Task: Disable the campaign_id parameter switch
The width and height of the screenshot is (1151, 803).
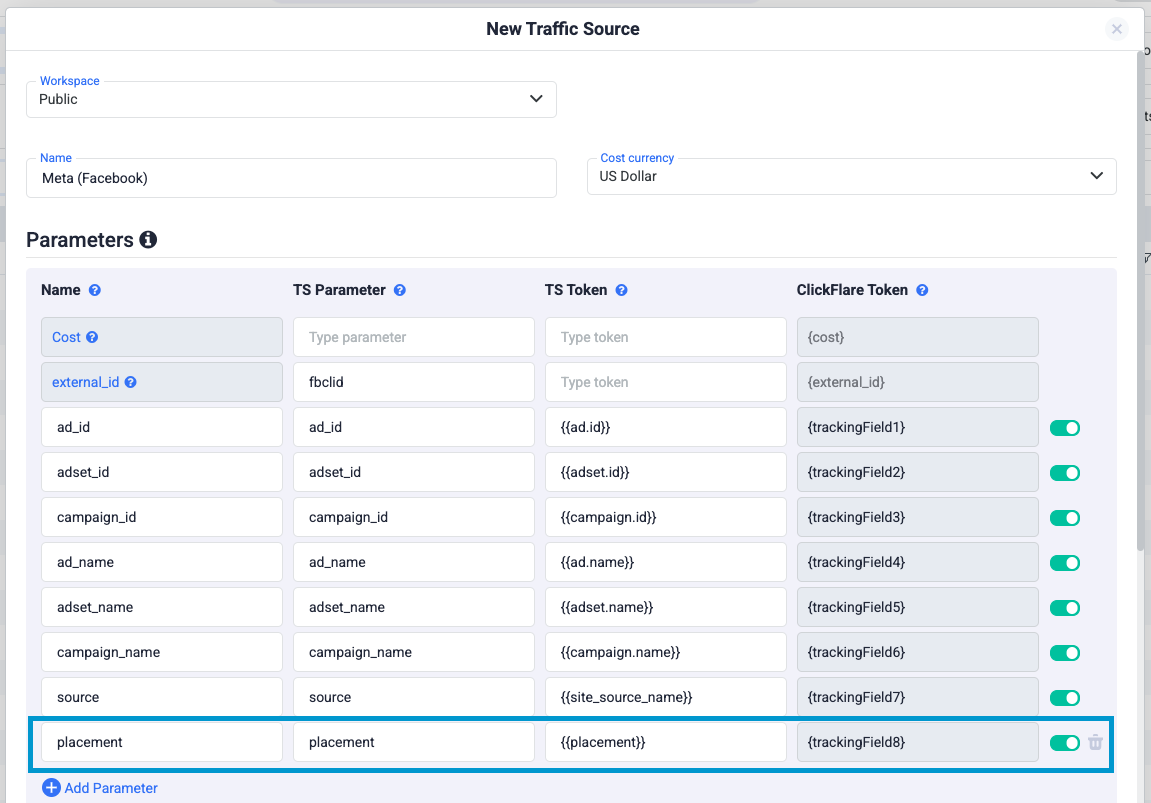Action: click(1064, 518)
